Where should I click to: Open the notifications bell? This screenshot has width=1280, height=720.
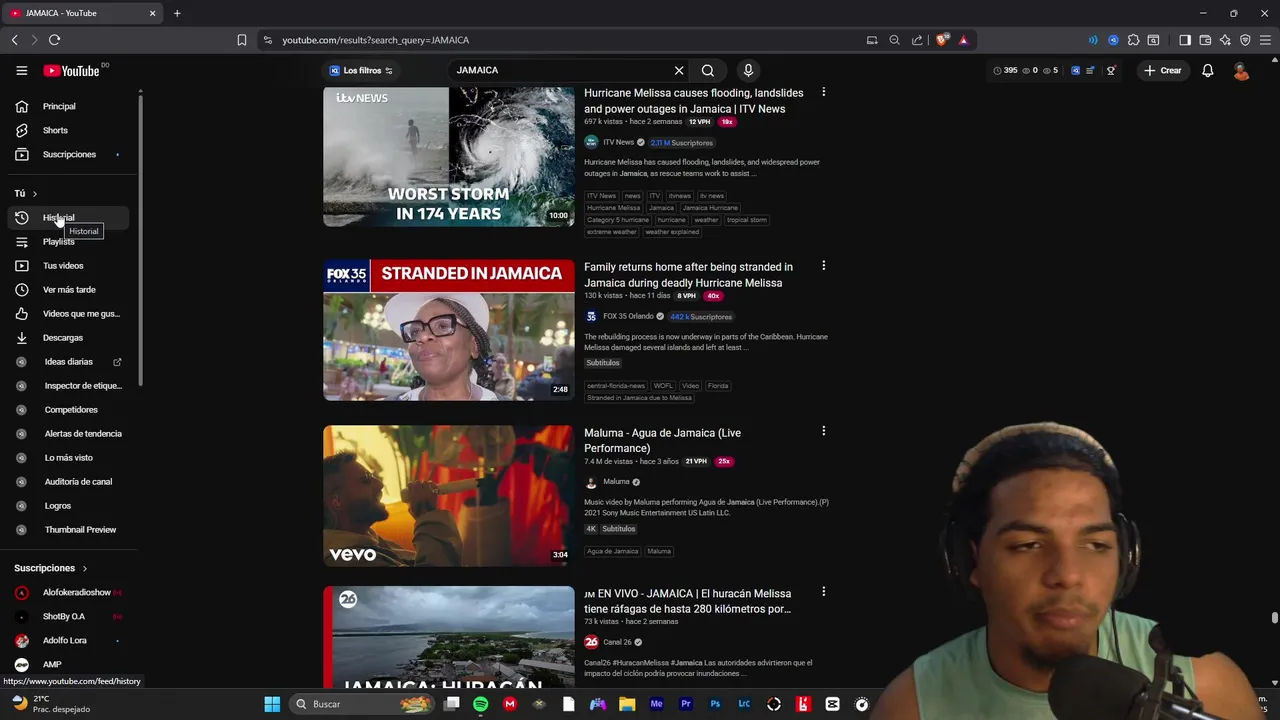click(x=1208, y=70)
